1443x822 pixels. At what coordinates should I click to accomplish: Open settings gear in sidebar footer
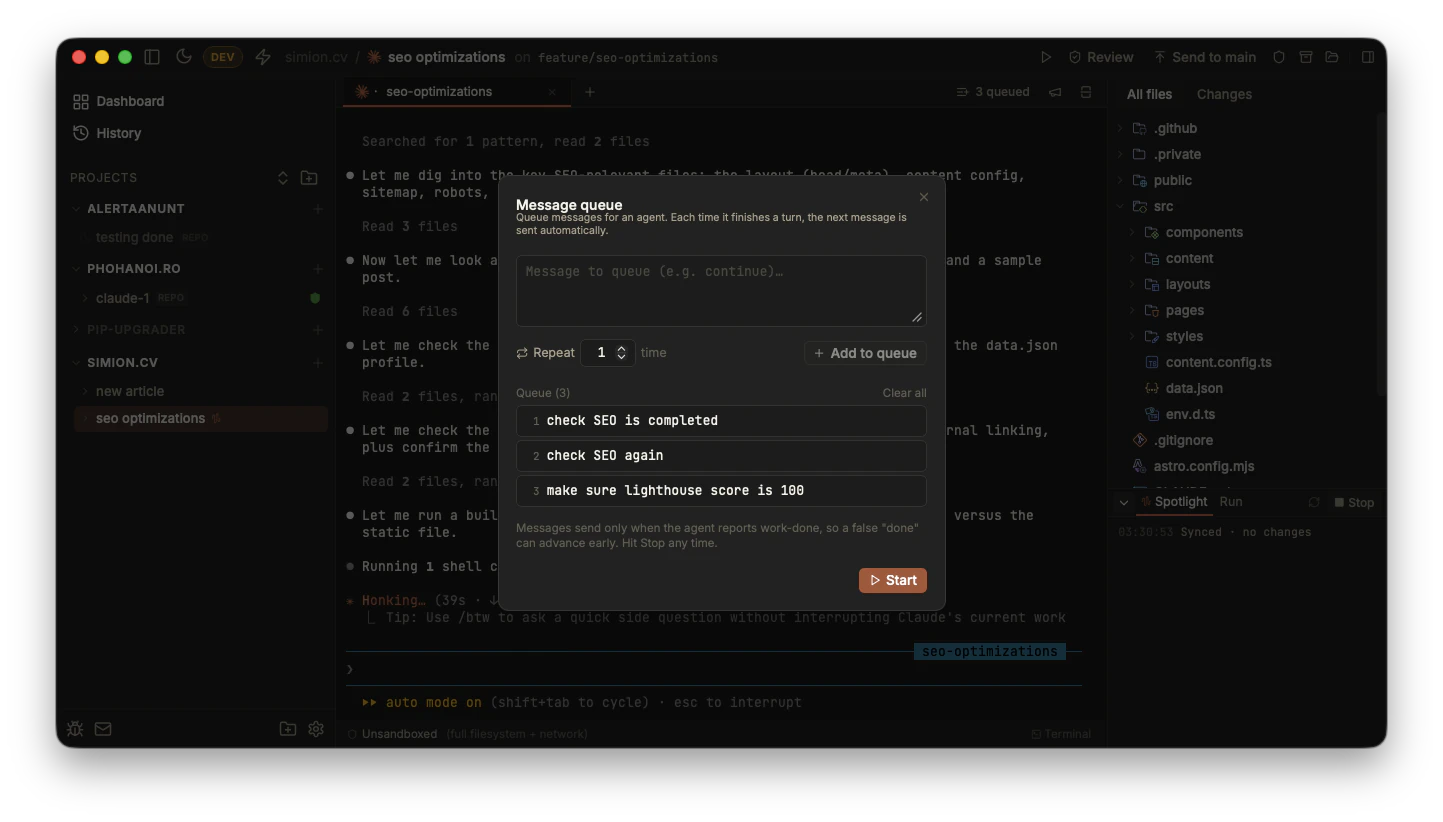(316, 729)
